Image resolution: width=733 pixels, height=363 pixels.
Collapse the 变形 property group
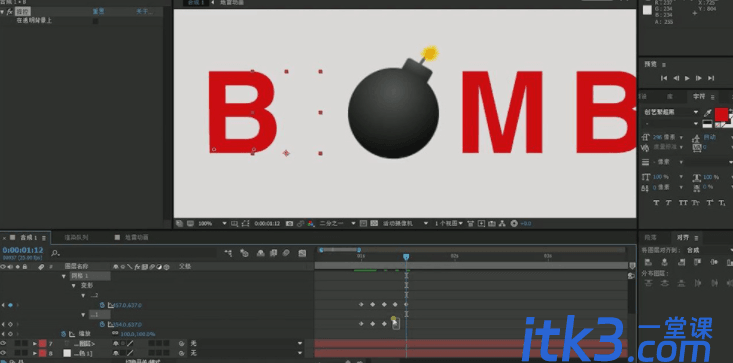[x=73, y=285]
